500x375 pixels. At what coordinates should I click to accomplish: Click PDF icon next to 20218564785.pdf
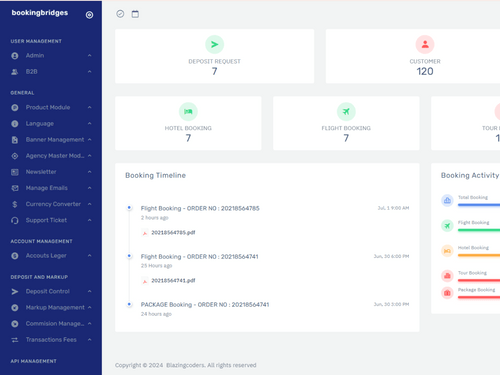(x=145, y=233)
